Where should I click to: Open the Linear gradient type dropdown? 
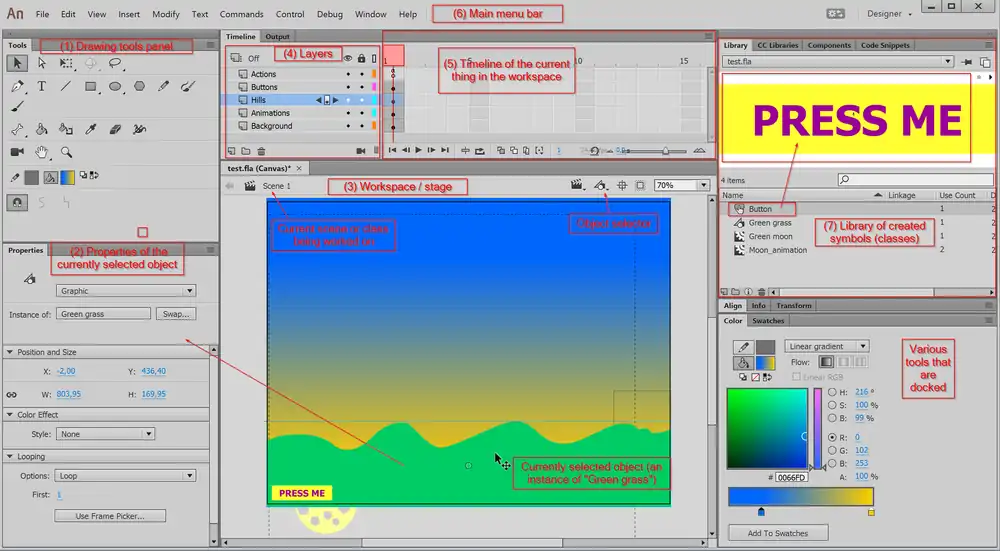pos(826,346)
